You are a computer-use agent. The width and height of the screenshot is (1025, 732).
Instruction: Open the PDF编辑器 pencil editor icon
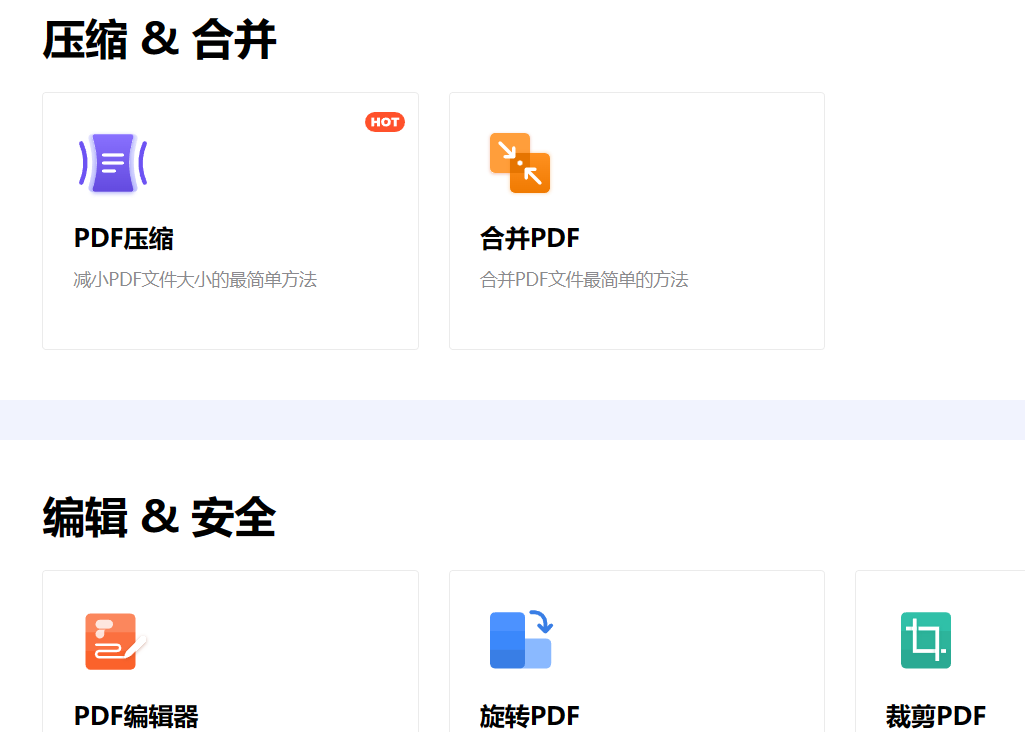point(113,640)
